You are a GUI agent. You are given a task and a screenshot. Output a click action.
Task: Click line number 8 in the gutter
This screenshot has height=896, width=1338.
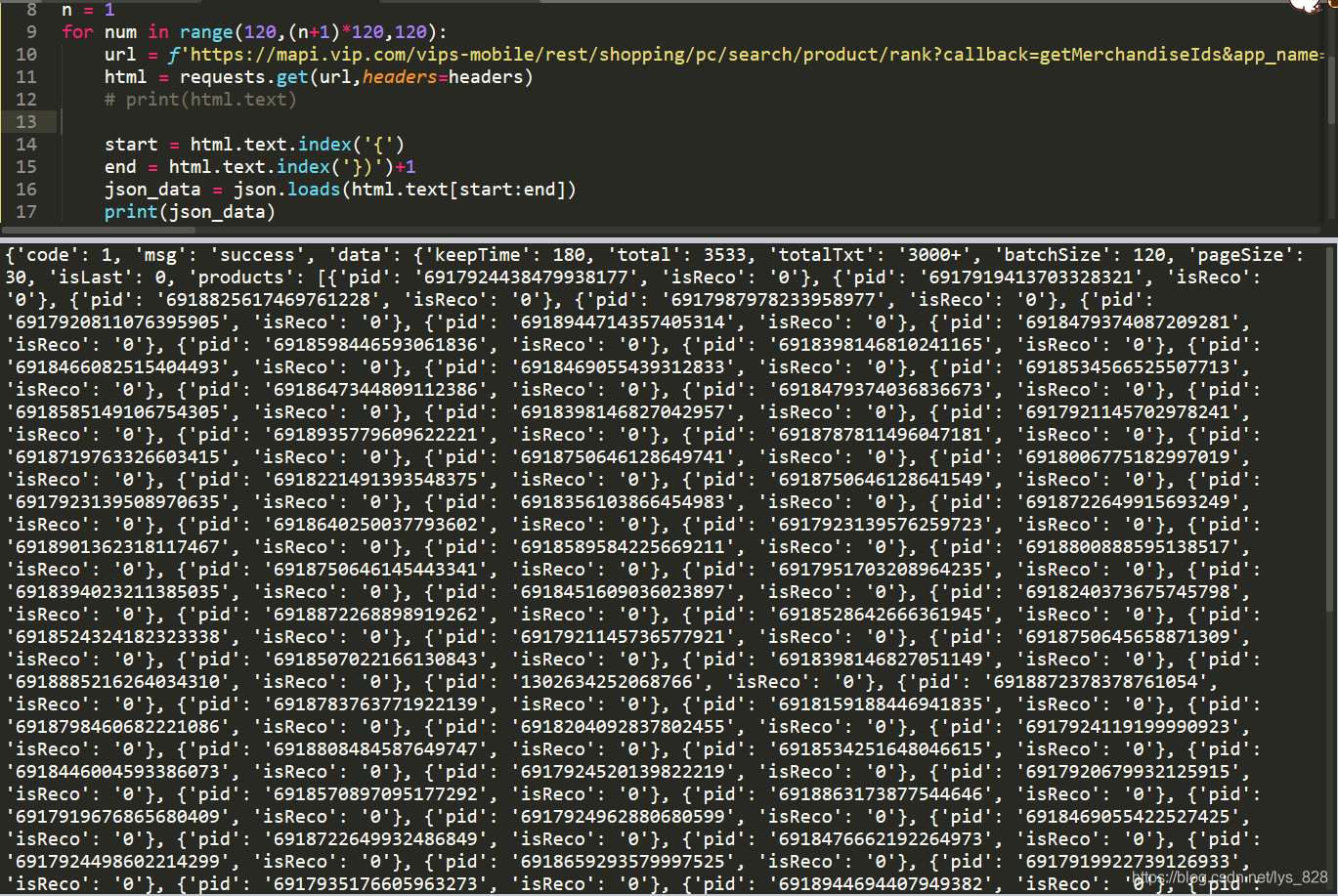coord(32,10)
